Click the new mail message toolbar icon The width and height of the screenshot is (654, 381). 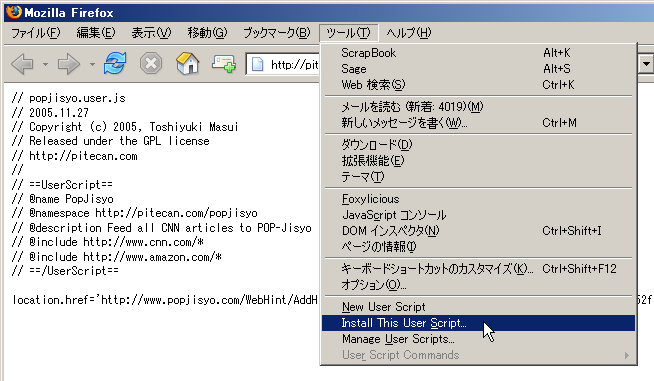[224, 64]
